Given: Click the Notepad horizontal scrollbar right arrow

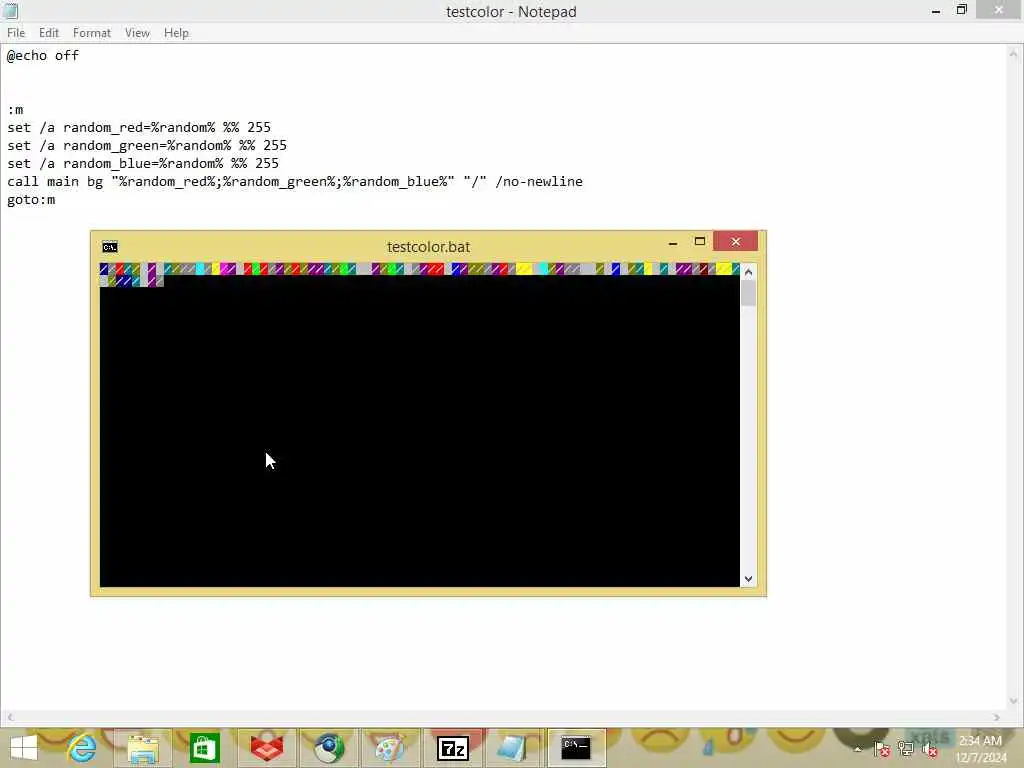Looking at the screenshot, I should point(997,717).
